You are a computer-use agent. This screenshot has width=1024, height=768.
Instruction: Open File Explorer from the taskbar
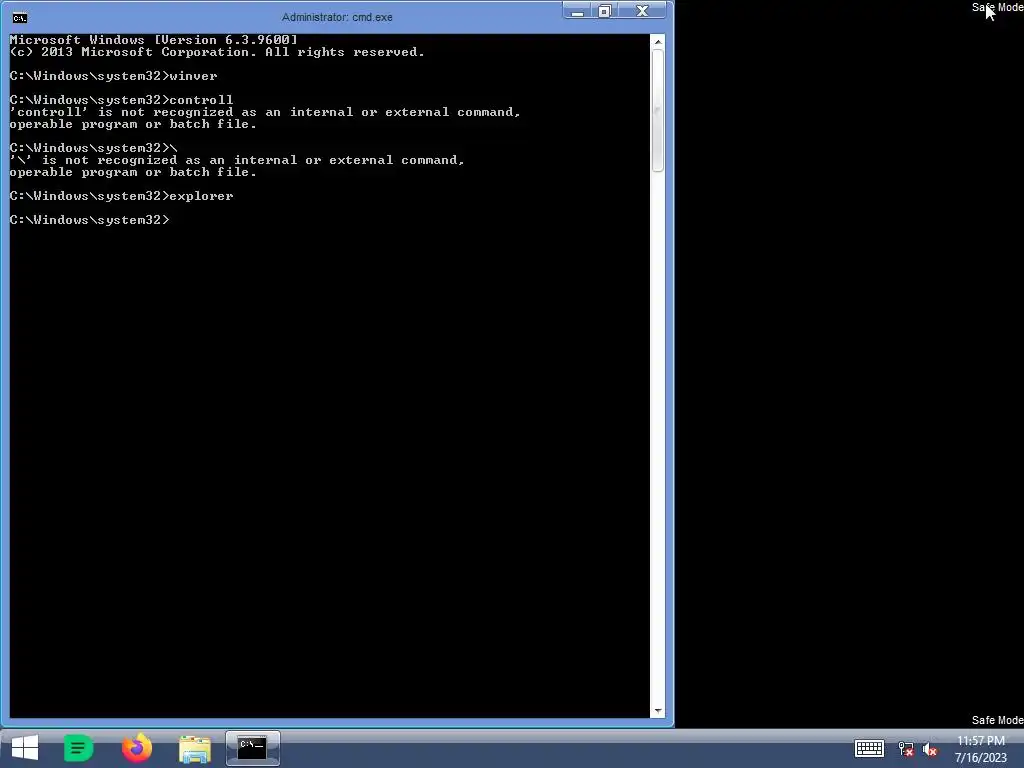point(195,748)
